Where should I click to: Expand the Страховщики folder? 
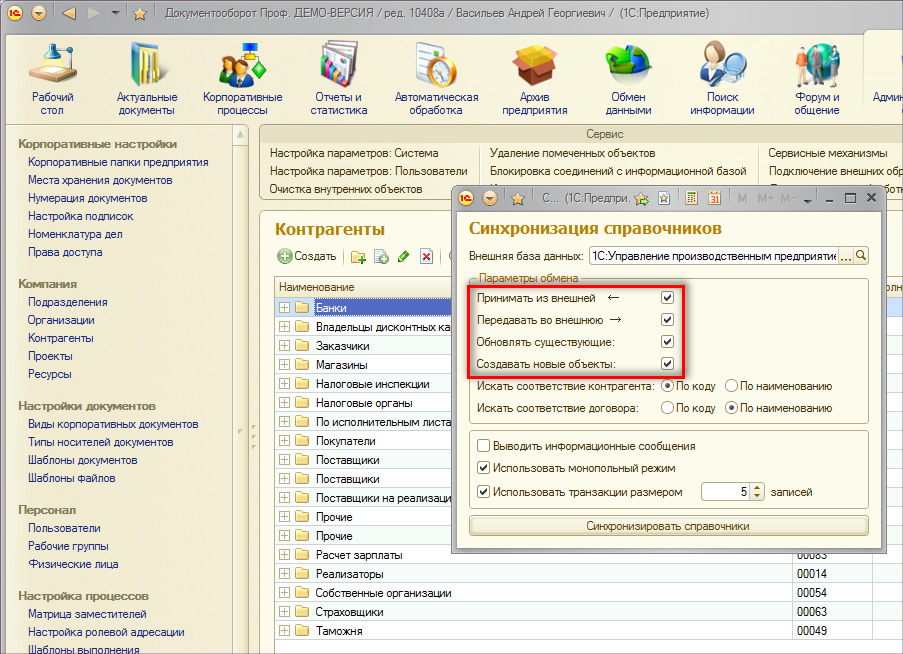(284, 611)
